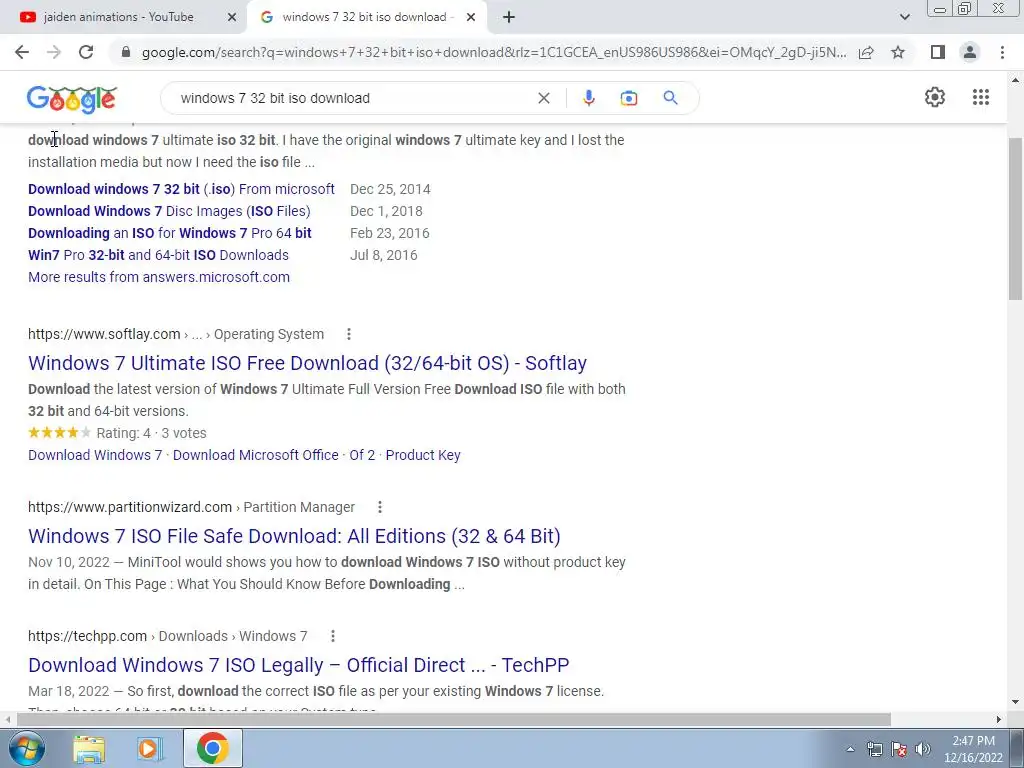Open Windows Explorer from taskbar
Screen dimensions: 1024x768
click(x=89, y=749)
